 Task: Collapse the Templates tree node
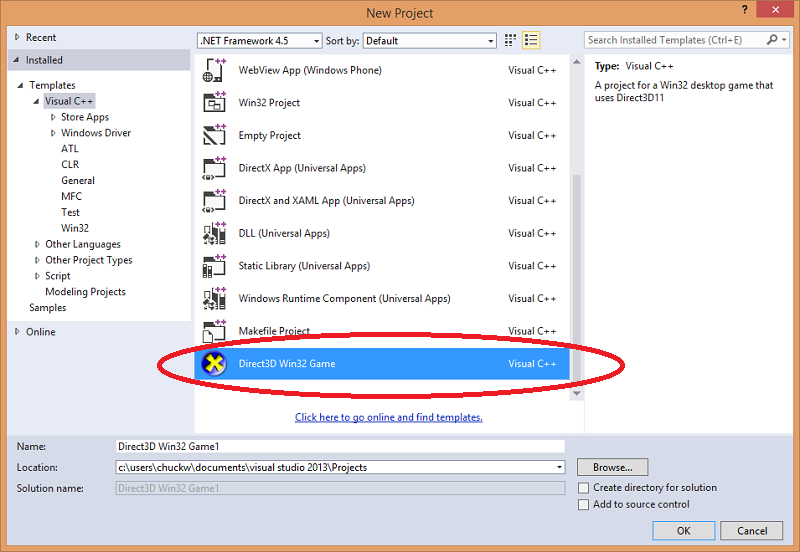click(20, 85)
